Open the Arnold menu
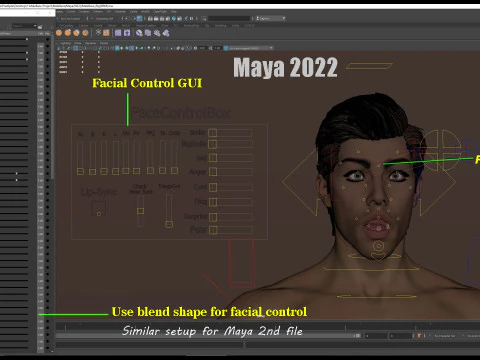480x360 pixels. click(x=145, y=12)
